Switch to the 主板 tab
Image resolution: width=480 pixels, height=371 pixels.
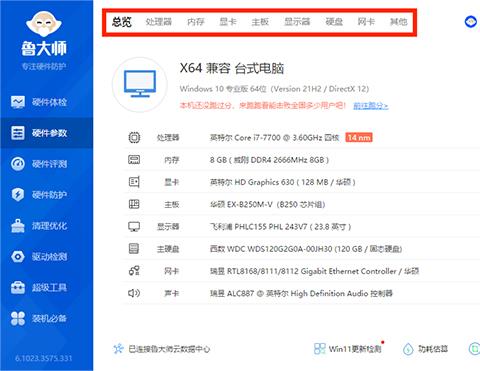click(x=260, y=22)
